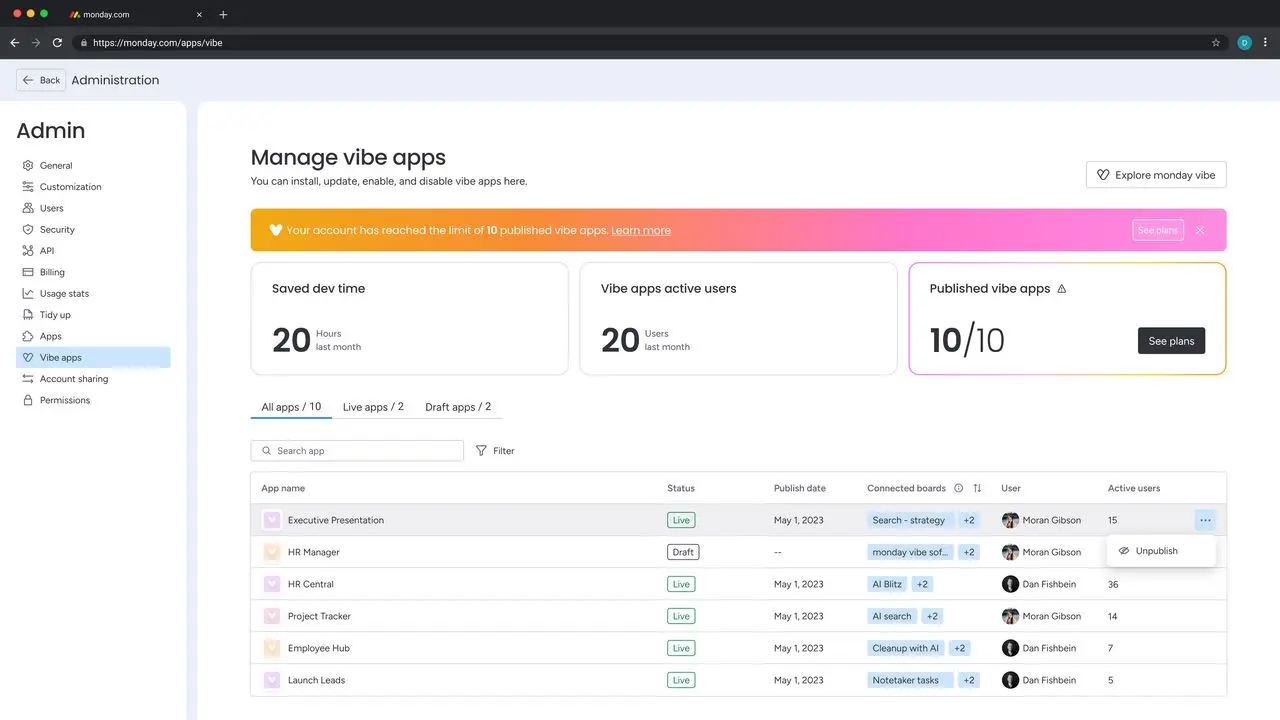
Task: Switch to Draft apps tab
Action: [x=458, y=407]
